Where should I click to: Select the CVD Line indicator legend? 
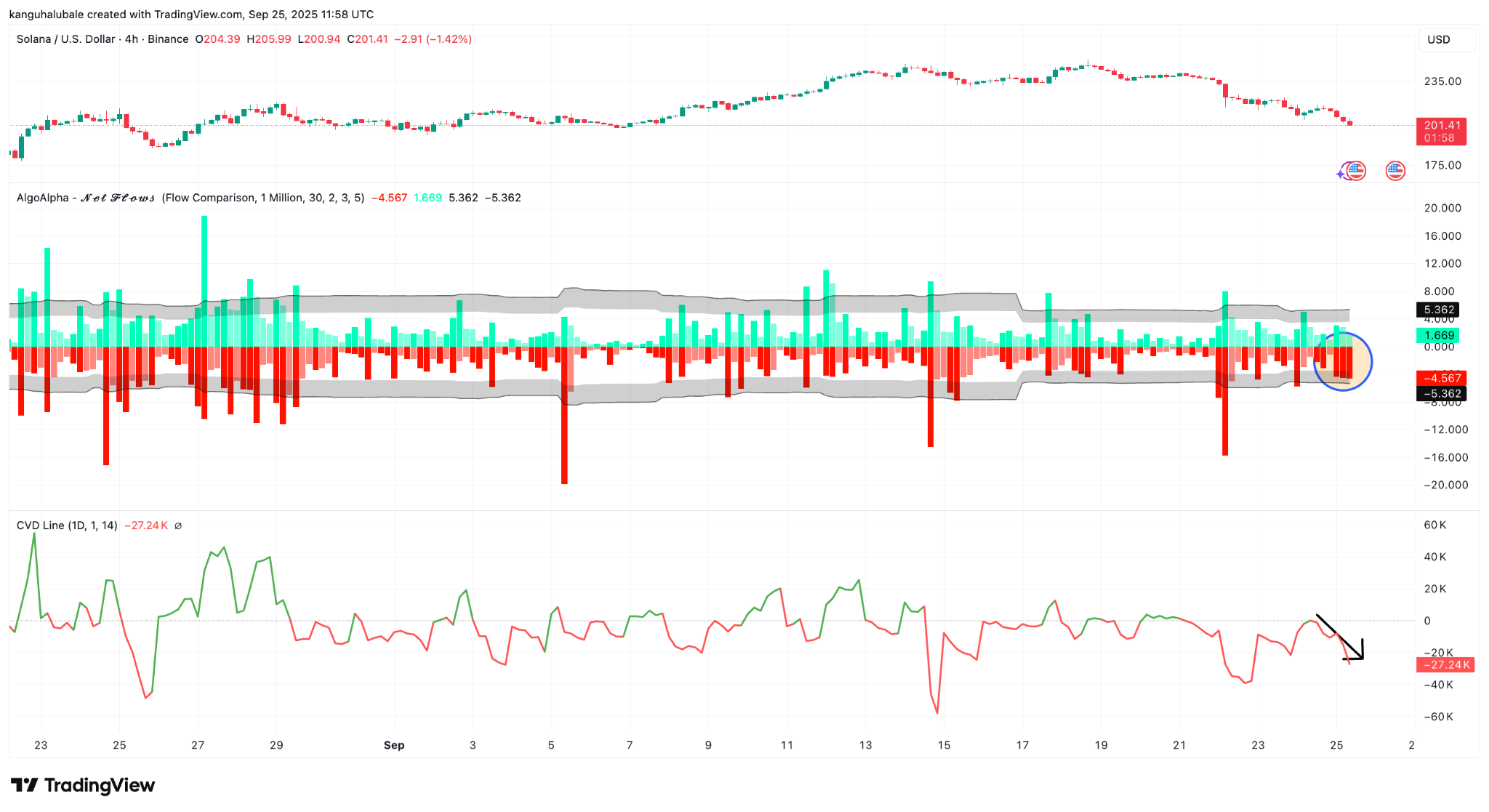(67, 526)
